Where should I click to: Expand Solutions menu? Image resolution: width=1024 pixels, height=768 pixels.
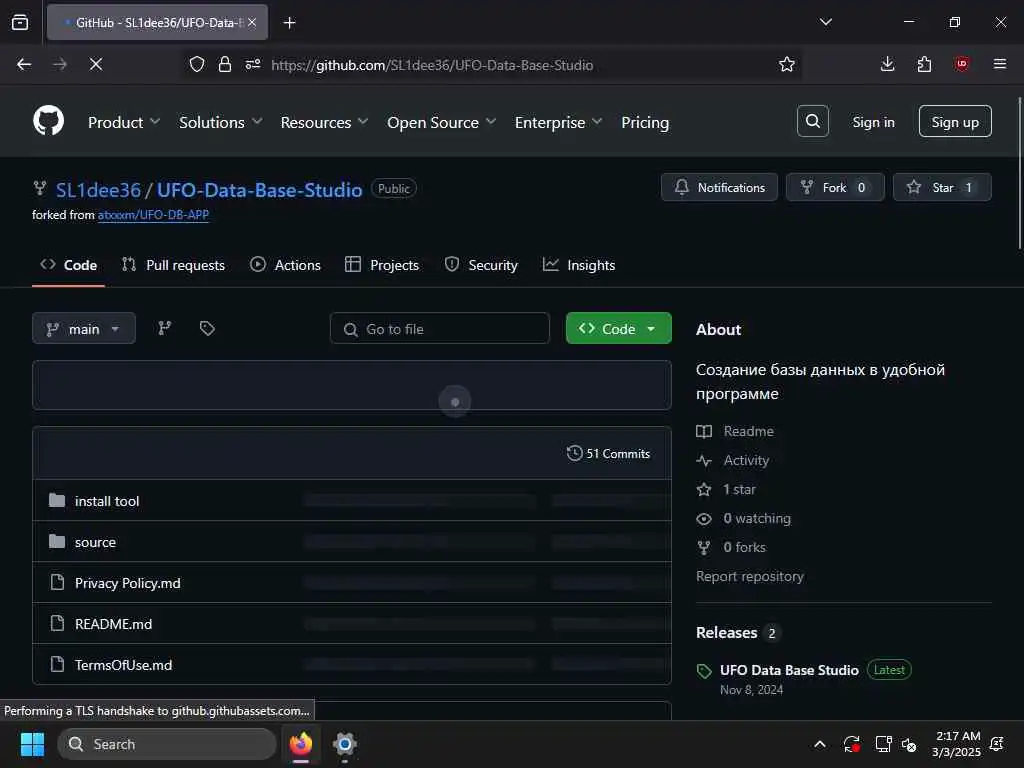(221, 122)
